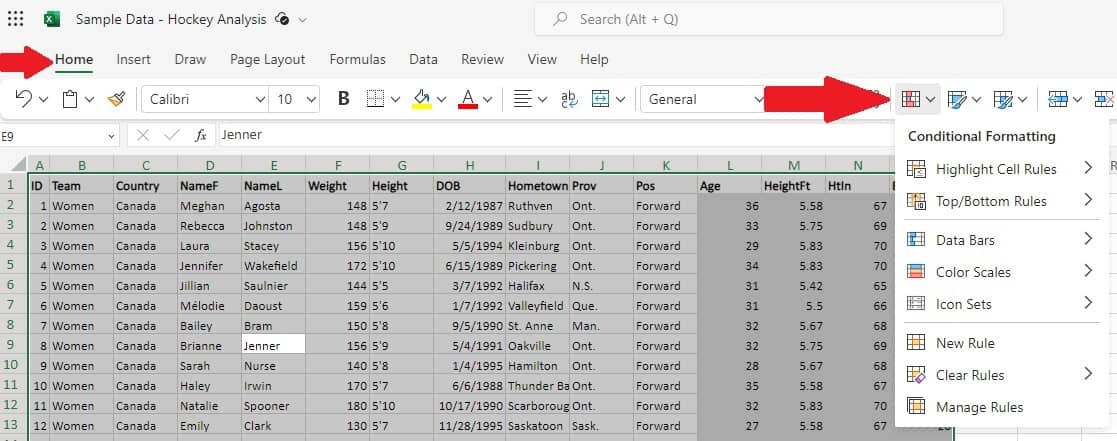The width and height of the screenshot is (1117, 441).
Task: Select the Hometown header cell
Action: (538, 186)
